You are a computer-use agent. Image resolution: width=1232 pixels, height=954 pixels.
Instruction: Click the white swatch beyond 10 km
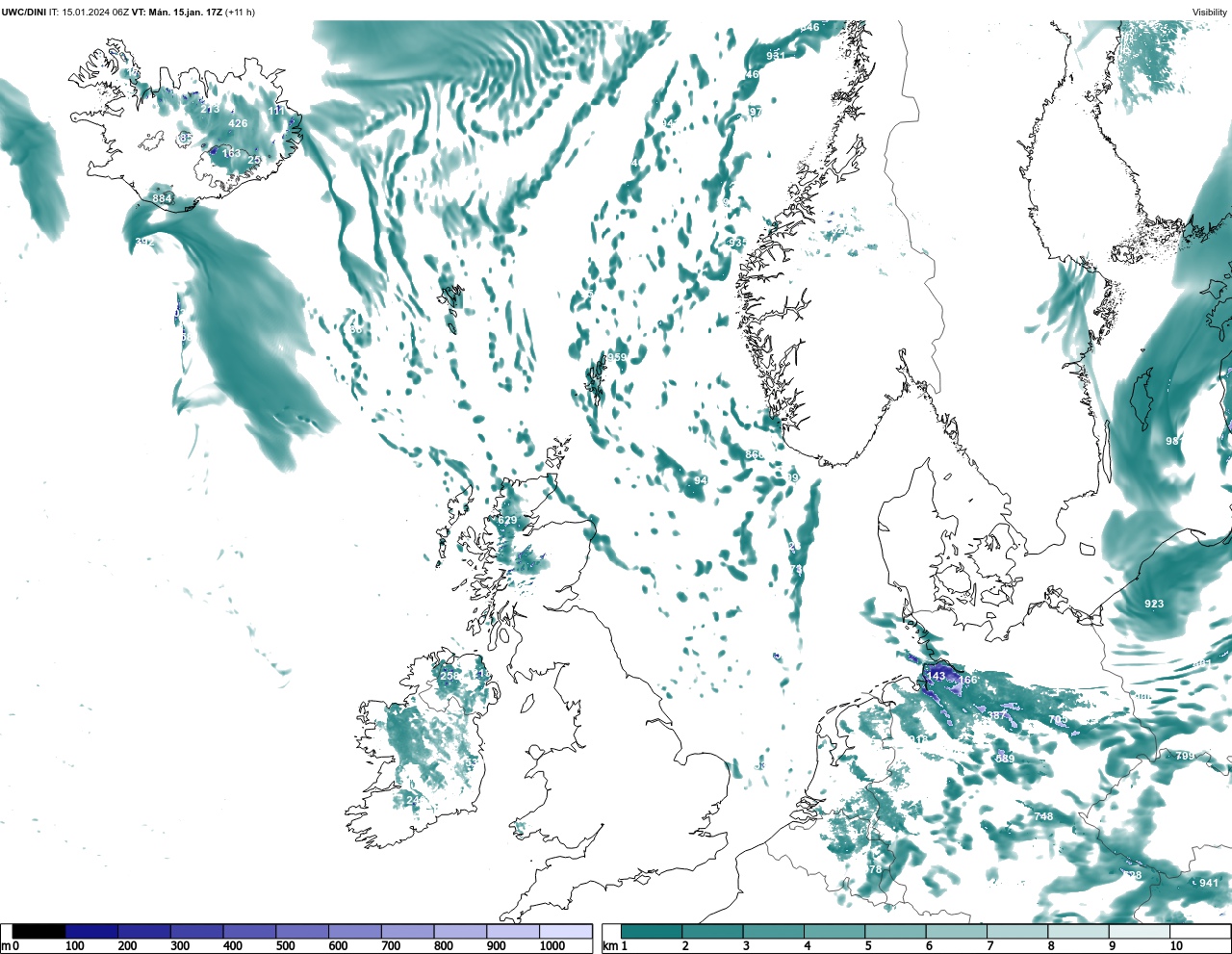pos(1199,932)
